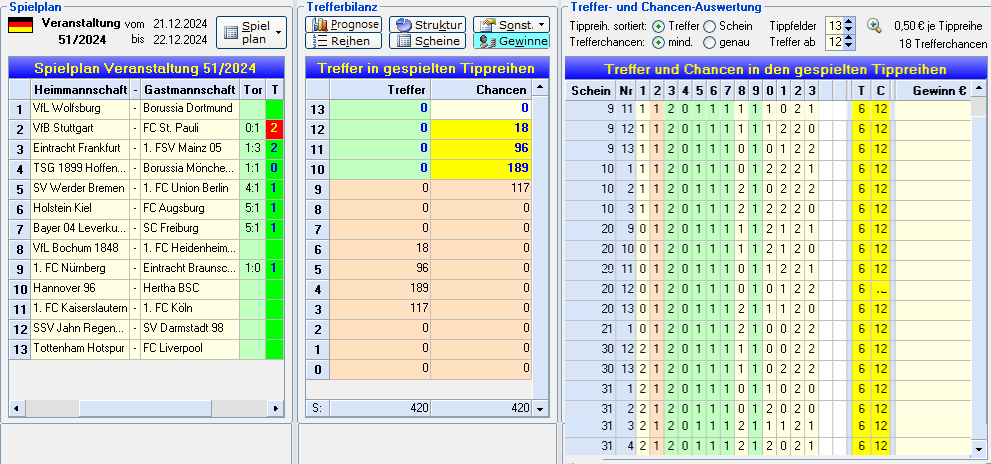Click the Gastmannschaft column header
Screen dimensions: 991x464
(190, 90)
